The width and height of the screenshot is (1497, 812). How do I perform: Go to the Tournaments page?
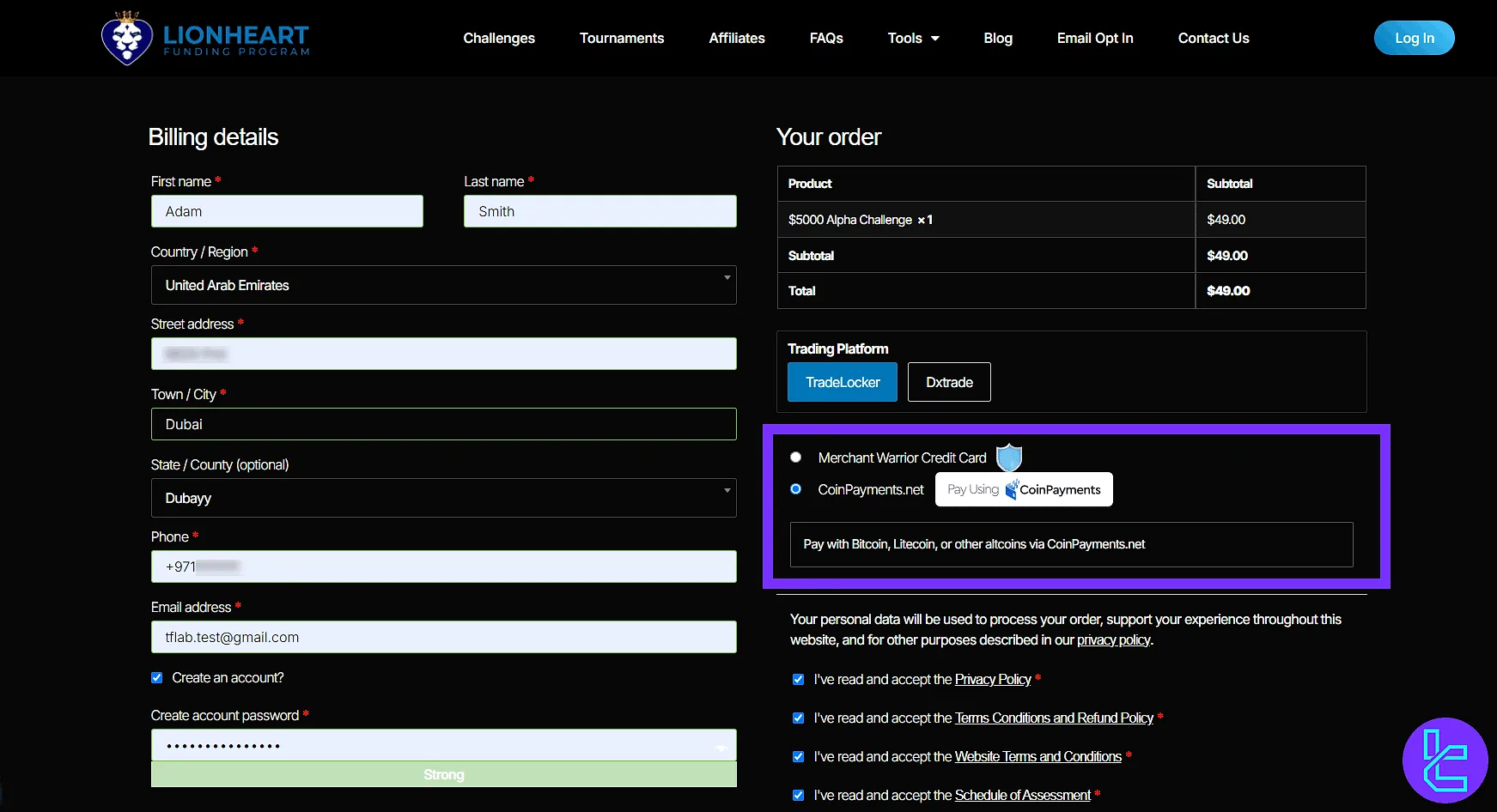pos(622,39)
